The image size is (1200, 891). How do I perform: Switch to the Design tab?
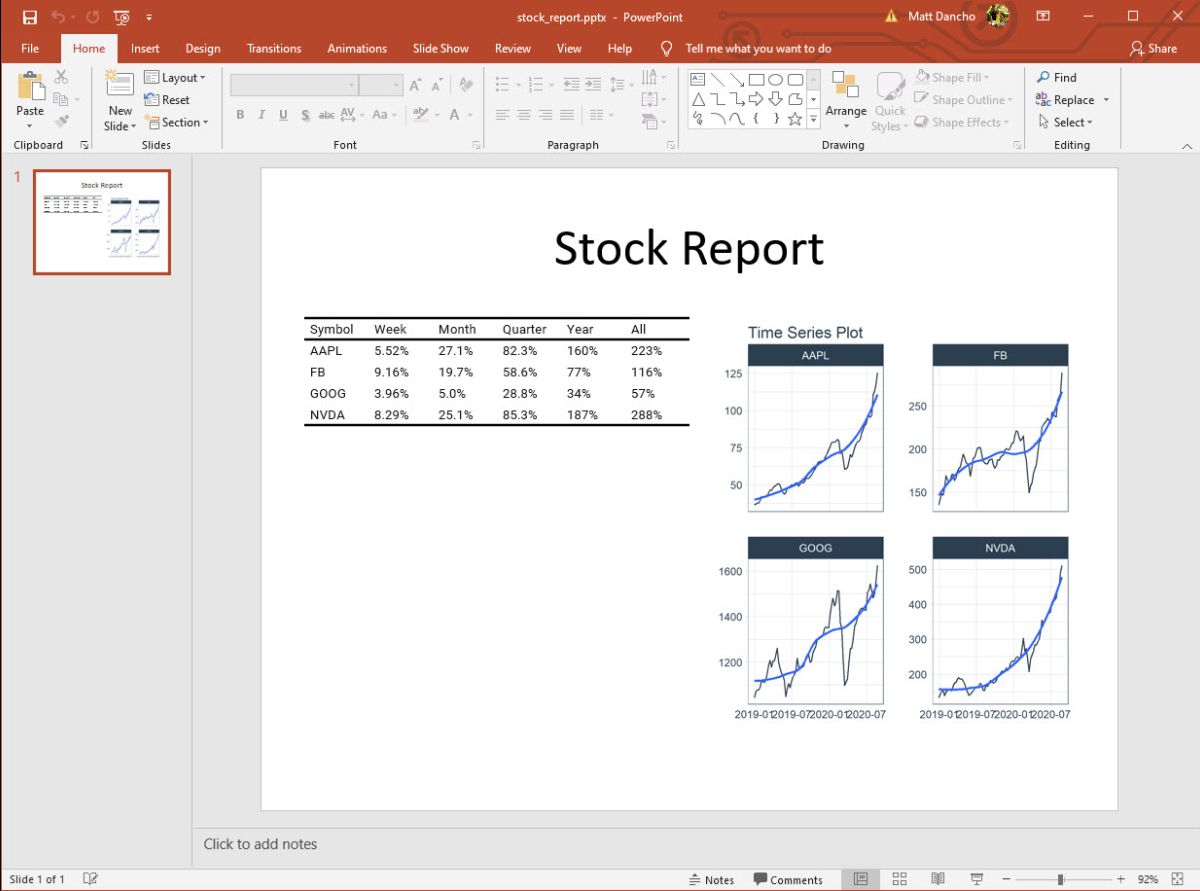tap(203, 48)
